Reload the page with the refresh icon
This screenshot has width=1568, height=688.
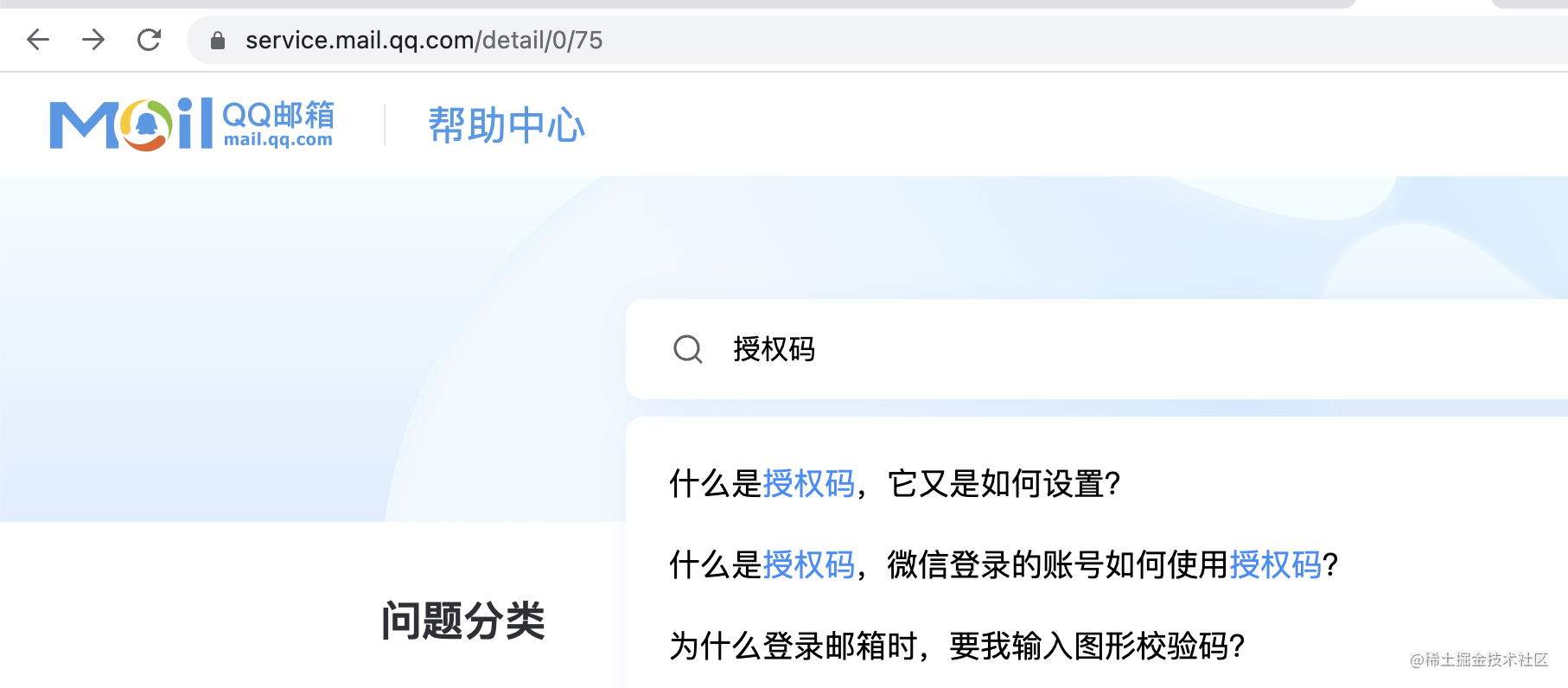(149, 40)
